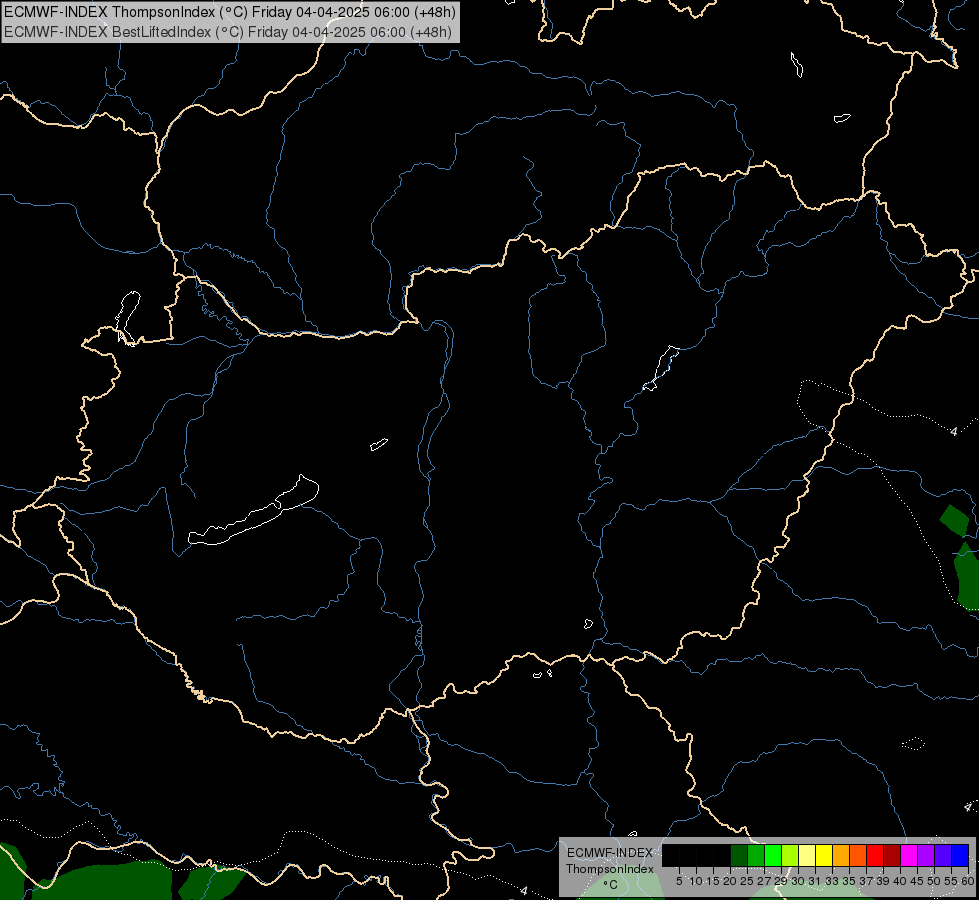Screen dimensions: 979x900
Task: Select the dark green 20–25 legend swatch
Action: click(739, 855)
